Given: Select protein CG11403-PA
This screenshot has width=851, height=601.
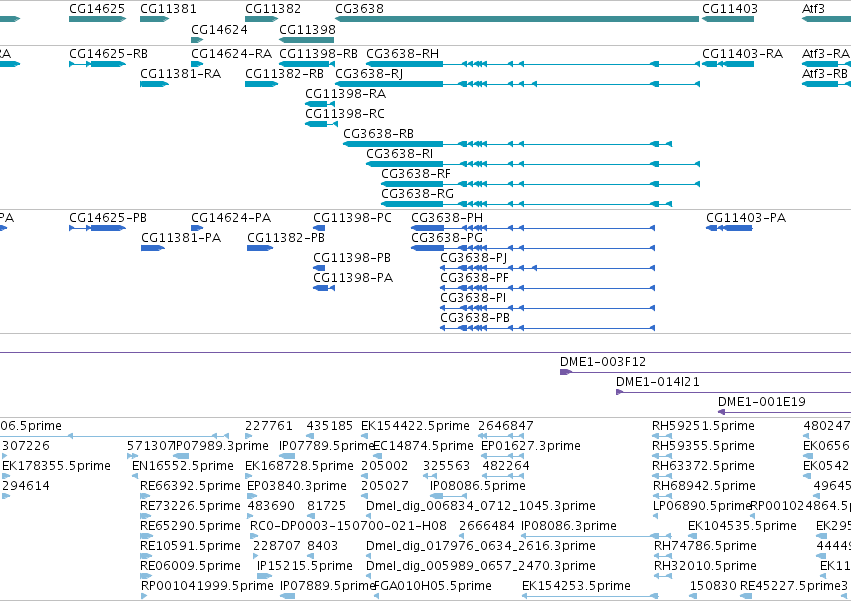Looking at the screenshot, I should coord(746,218).
